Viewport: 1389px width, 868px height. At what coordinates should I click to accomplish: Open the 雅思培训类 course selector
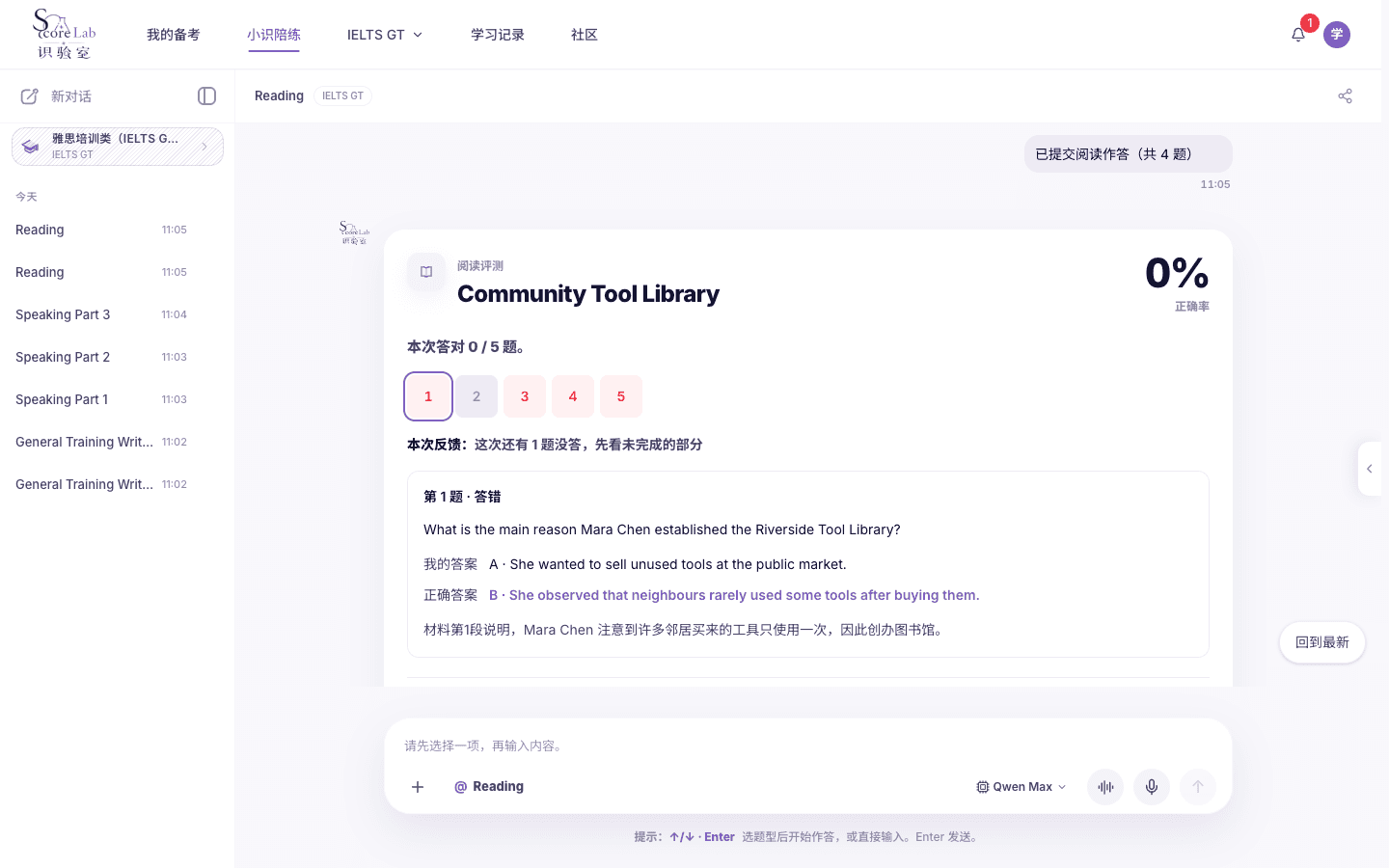coord(118,147)
